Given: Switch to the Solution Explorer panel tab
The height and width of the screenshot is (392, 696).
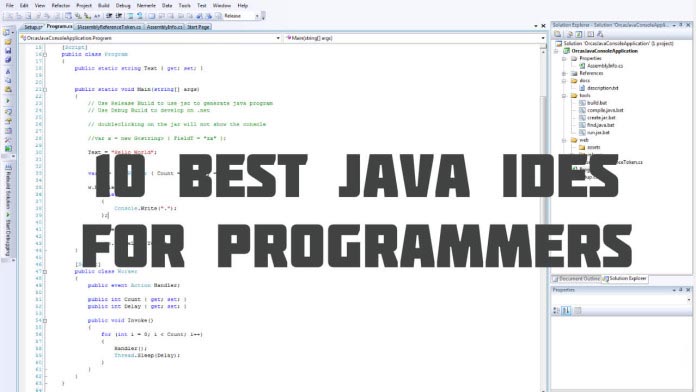Looking at the screenshot, I should coord(625,279).
